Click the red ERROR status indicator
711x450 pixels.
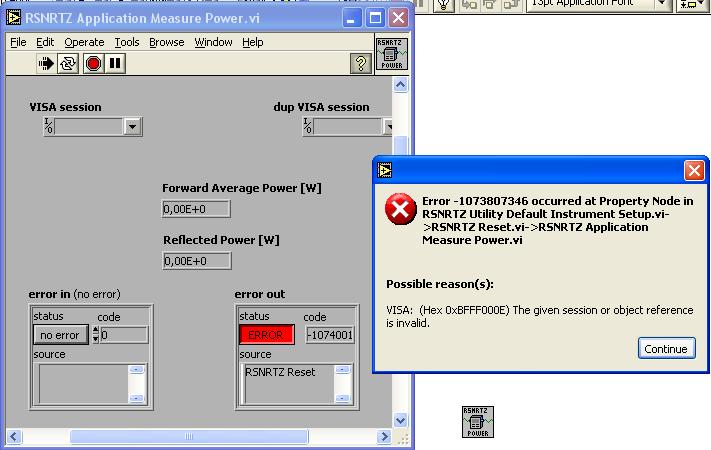point(267,335)
